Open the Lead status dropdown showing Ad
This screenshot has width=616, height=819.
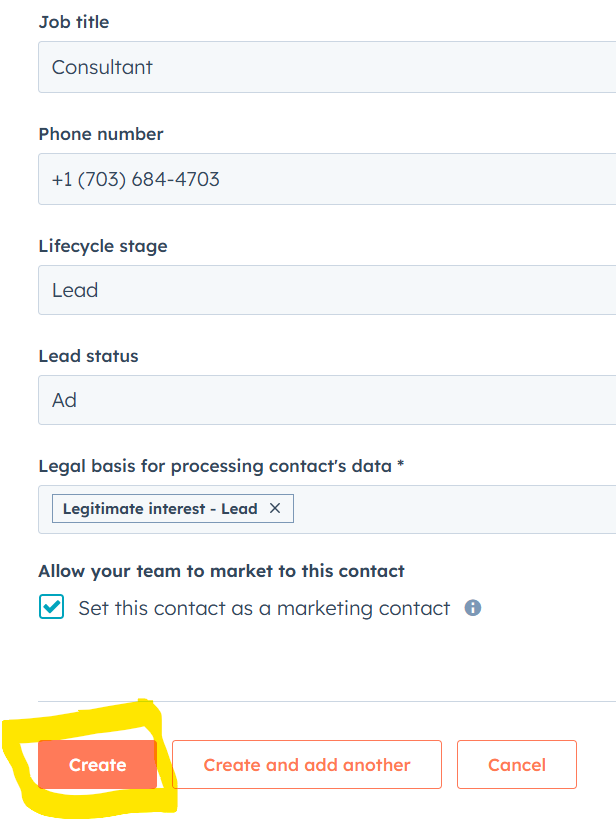(326, 400)
